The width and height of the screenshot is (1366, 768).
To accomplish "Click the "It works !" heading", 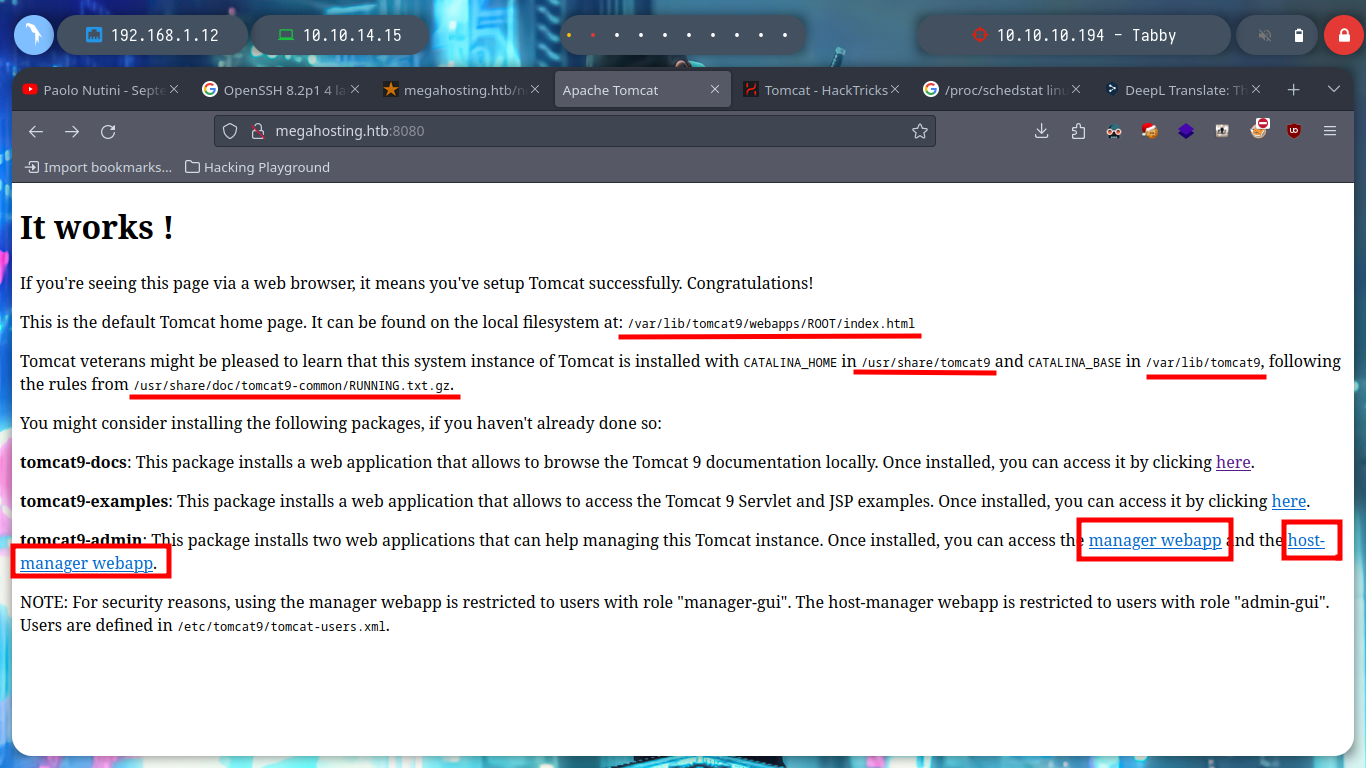I will 97,227.
